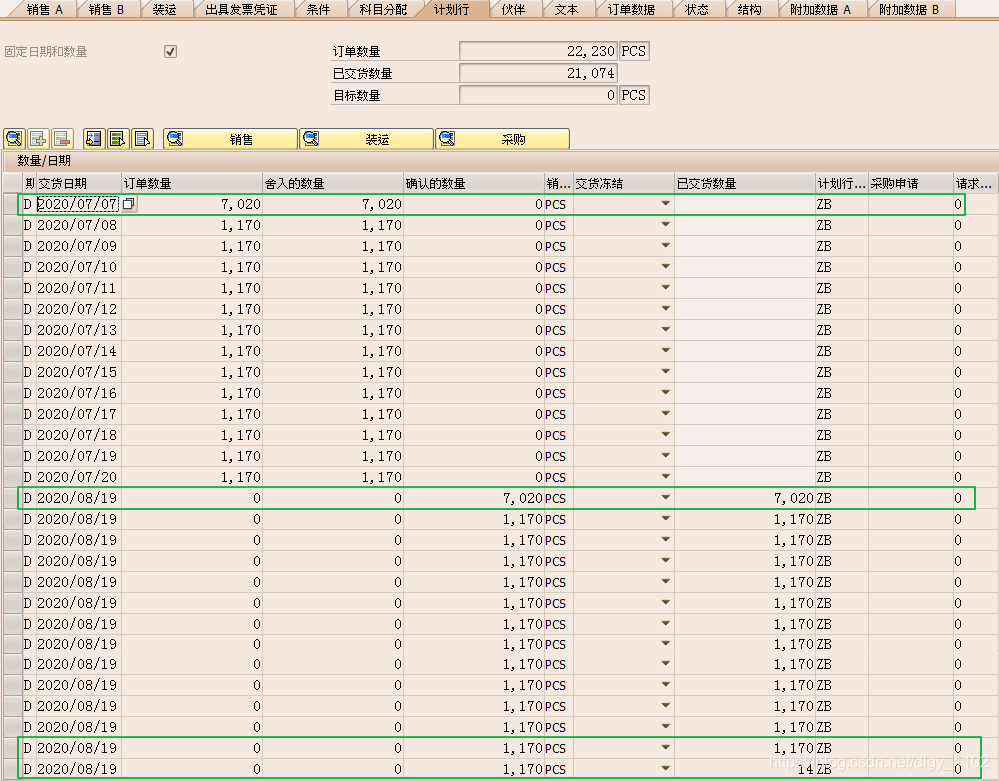Go to the 科目分配 tab
Image resolution: width=999 pixels, height=781 pixels.
[x=383, y=10]
